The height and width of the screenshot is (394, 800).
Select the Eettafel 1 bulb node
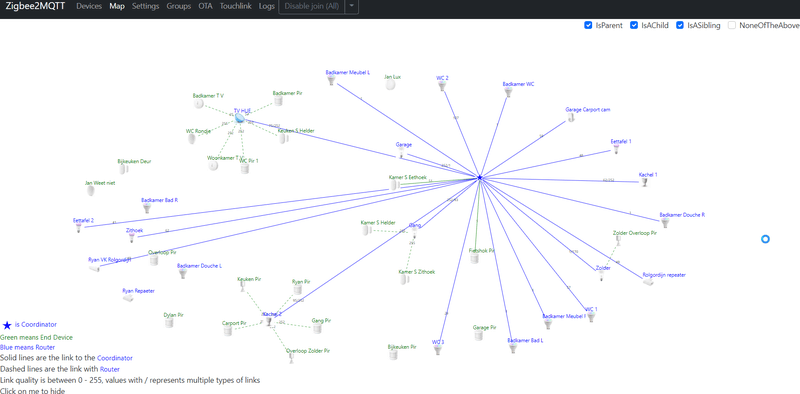[616, 150]
